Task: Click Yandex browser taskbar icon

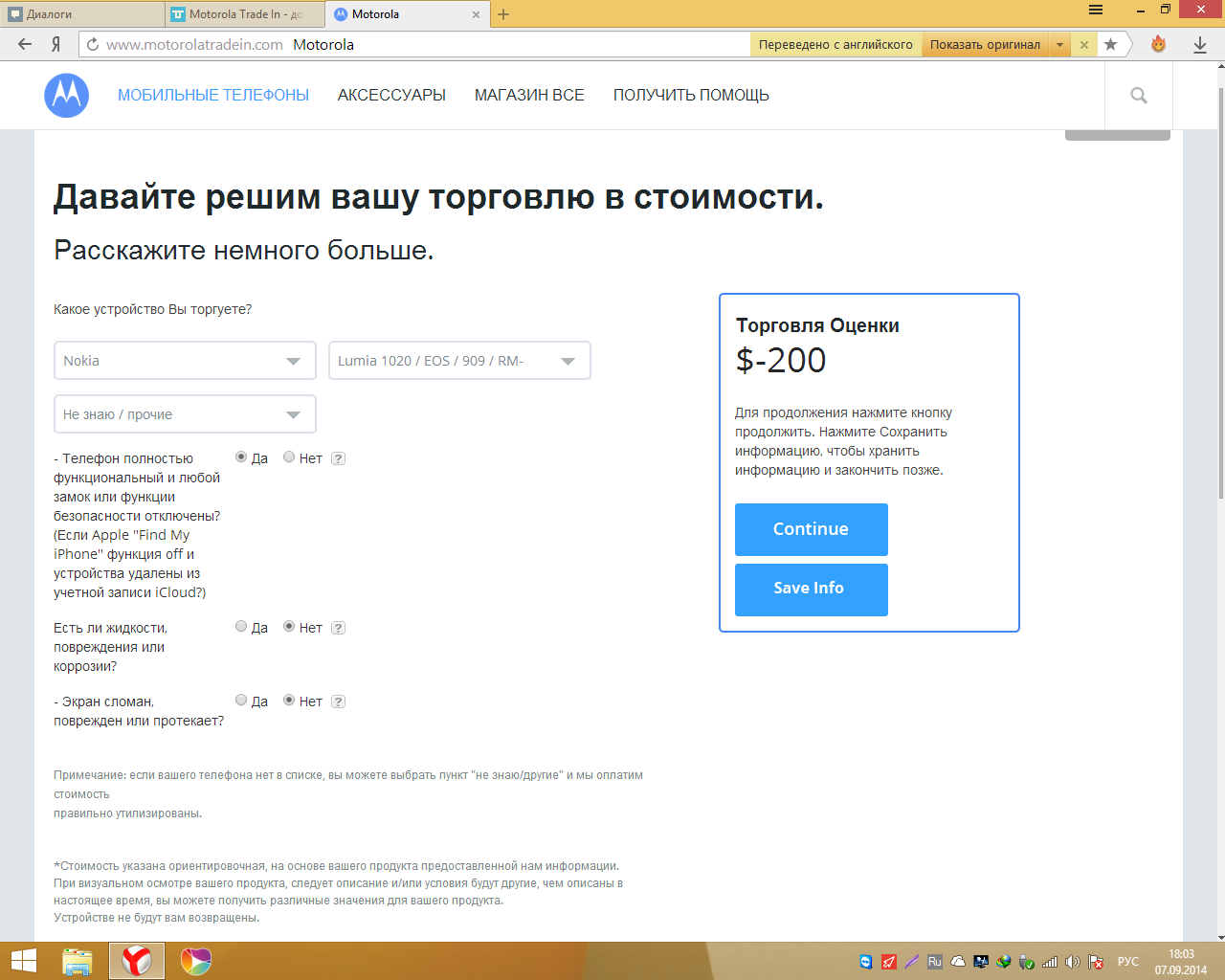Action: pos(137,961)
